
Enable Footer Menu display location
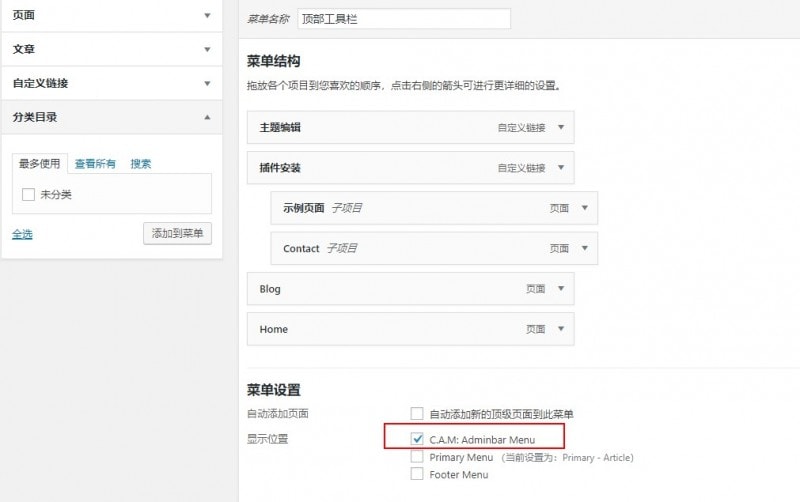tap(417, 474)
